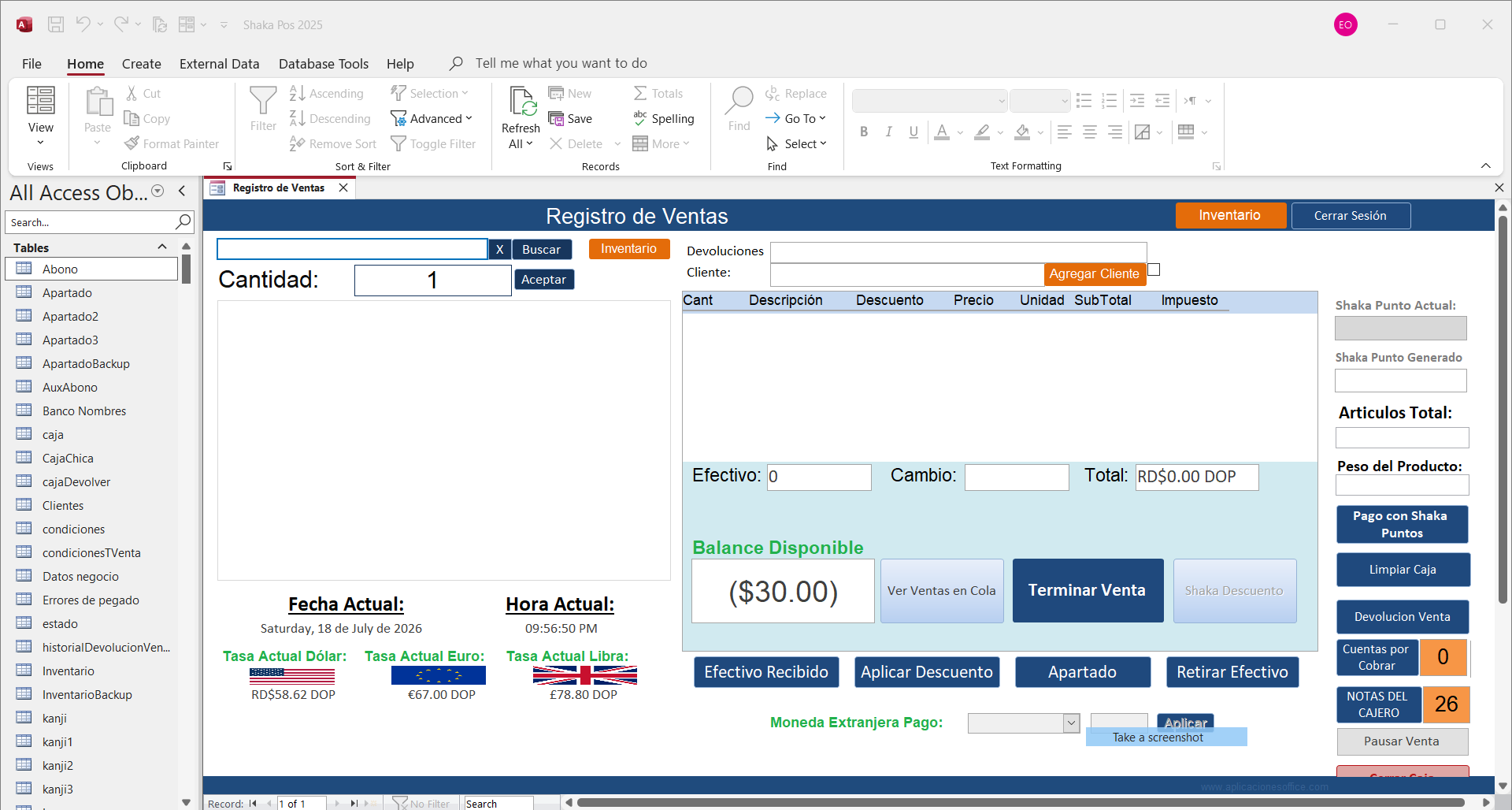Click Totals sigma icon
Screen dimensions: 1512x810
pyautogui.click(x=640, y=93)
